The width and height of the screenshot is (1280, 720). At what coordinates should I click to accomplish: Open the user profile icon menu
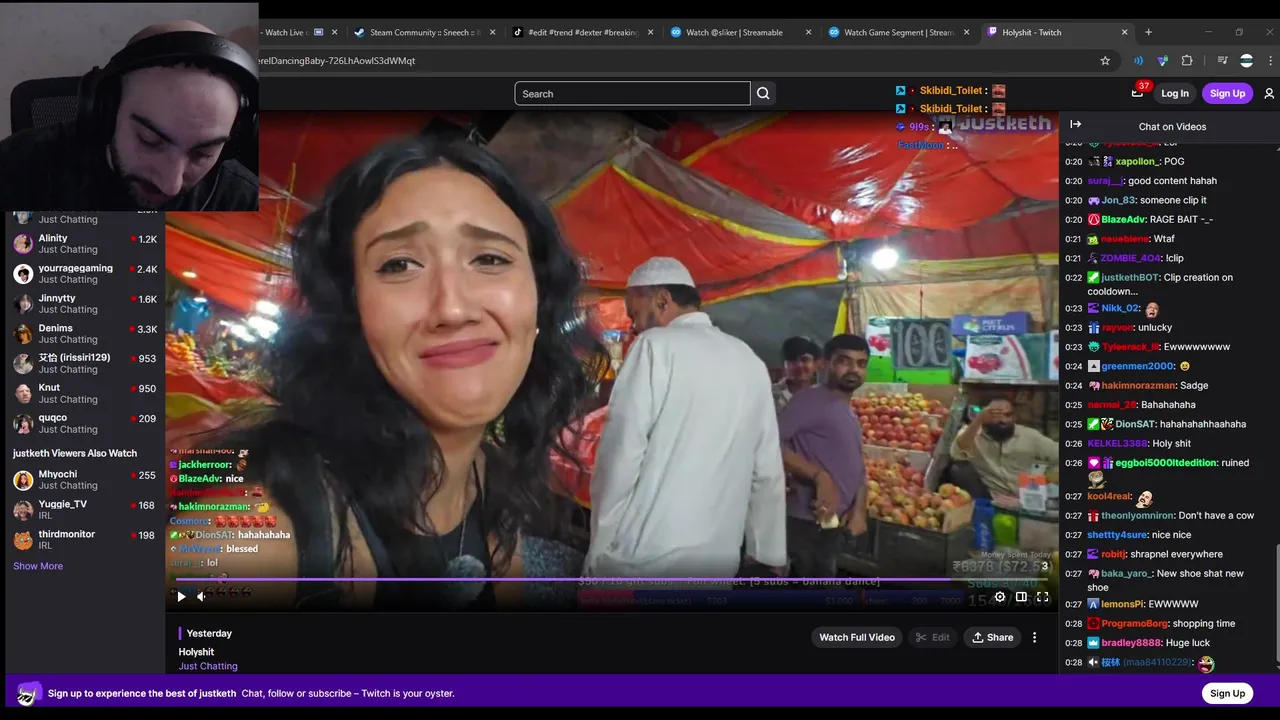tap(1269, 93)
